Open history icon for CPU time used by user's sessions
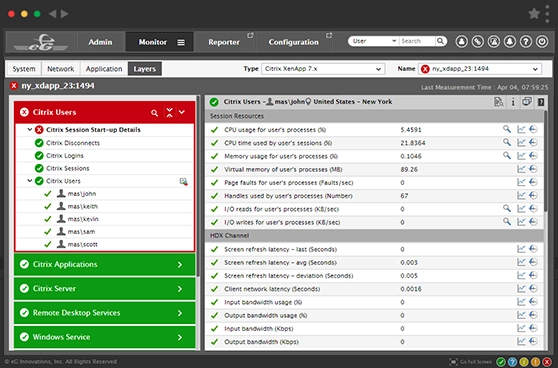This screenshot has width=558, height=368. pos(533,142)
